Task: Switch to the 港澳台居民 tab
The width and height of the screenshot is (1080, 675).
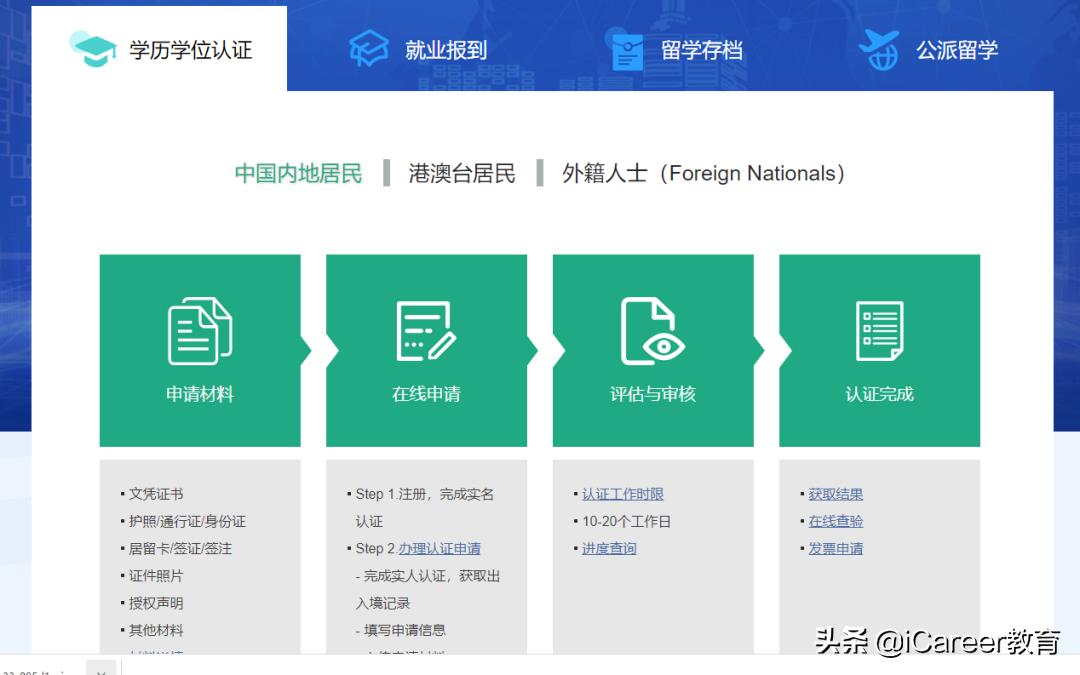Action: (x=461, y=173)
